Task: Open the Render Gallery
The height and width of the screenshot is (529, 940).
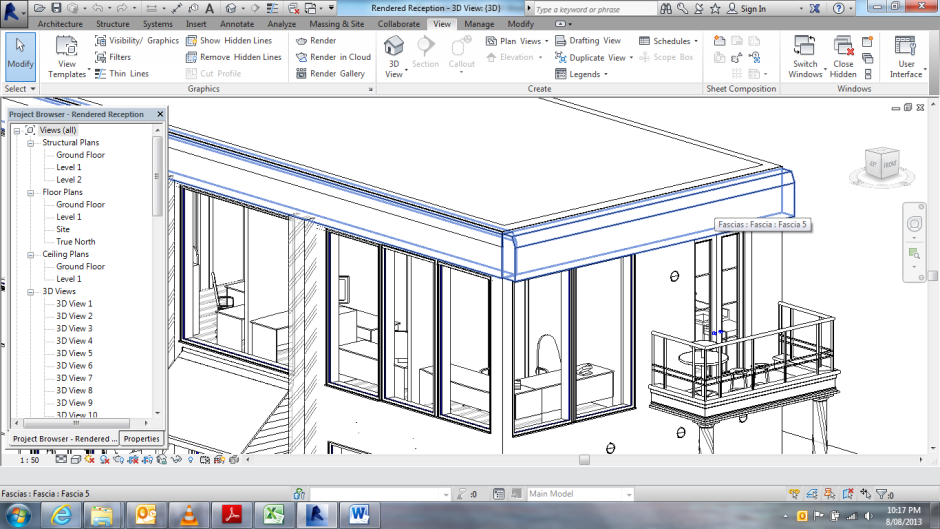Action: pos(301,73)
